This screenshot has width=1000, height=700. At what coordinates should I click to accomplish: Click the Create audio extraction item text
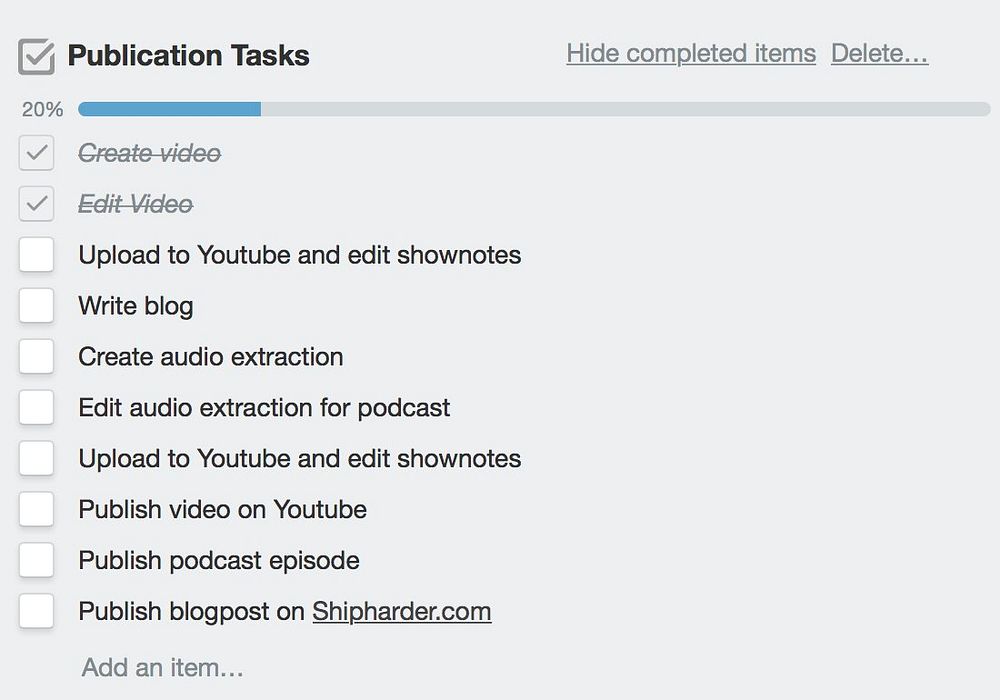(x=211, y=357)
